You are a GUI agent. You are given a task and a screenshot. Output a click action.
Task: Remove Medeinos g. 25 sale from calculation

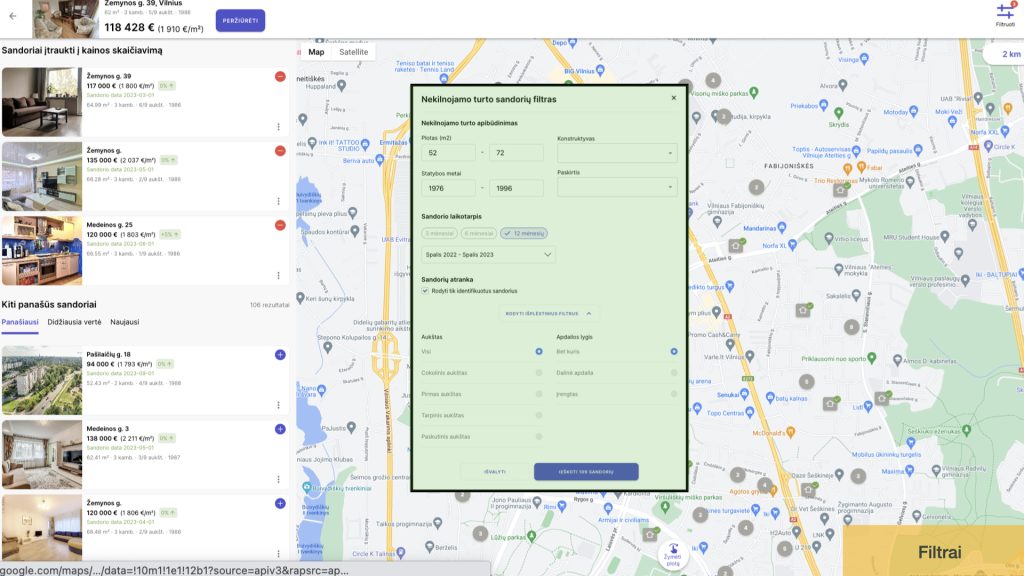(x=279, y=225)
